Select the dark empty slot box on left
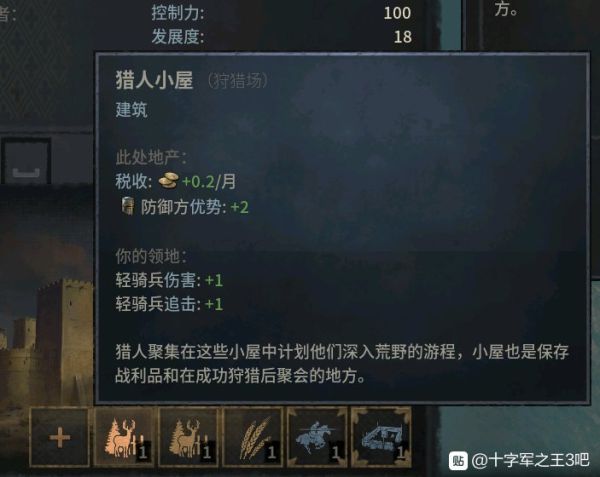 26,160
